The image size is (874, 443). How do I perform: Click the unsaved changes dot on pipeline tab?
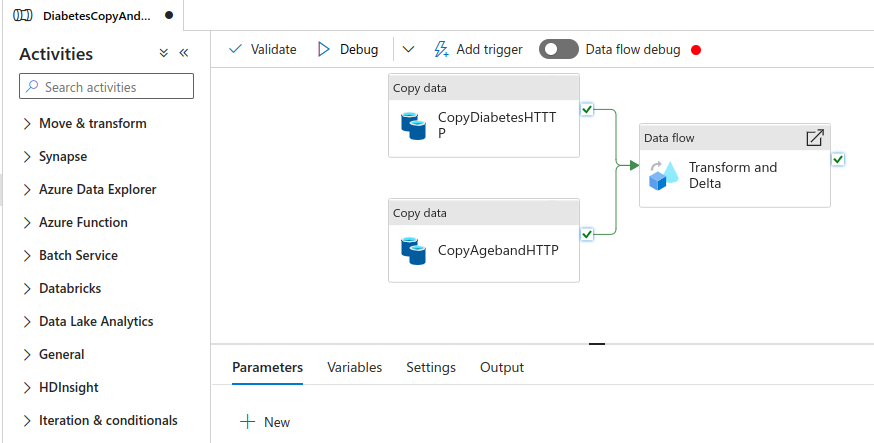(x=169, y=16)
